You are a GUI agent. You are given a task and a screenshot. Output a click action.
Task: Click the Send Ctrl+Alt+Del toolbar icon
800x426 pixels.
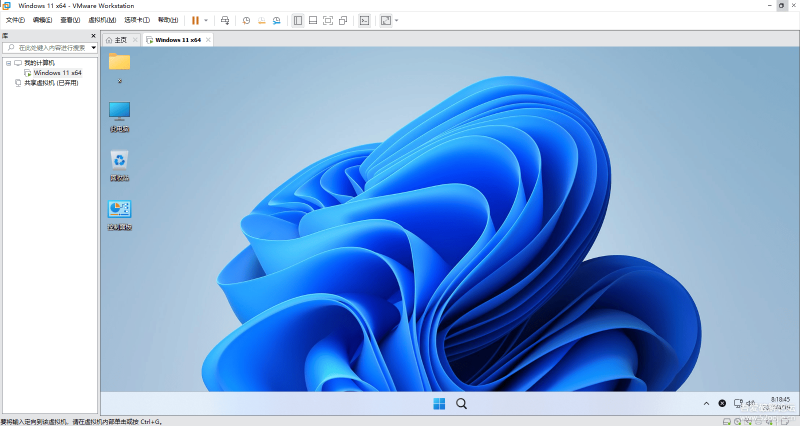225,20
